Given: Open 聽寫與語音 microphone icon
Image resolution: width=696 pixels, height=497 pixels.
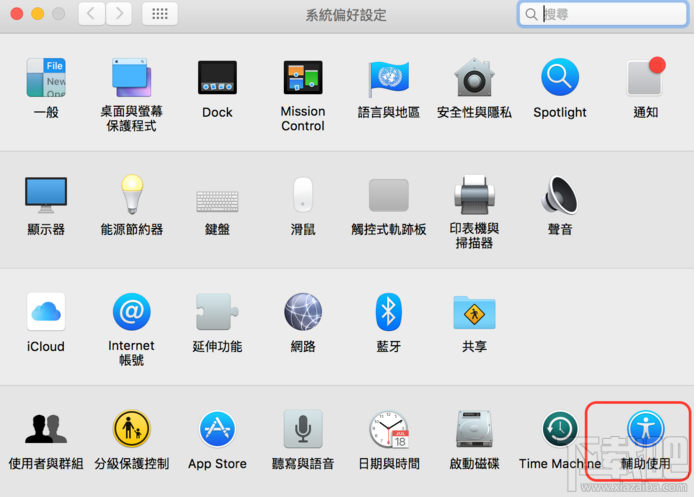Looking at the screenshot, I should pyautogui.click(x=303, y=429).
